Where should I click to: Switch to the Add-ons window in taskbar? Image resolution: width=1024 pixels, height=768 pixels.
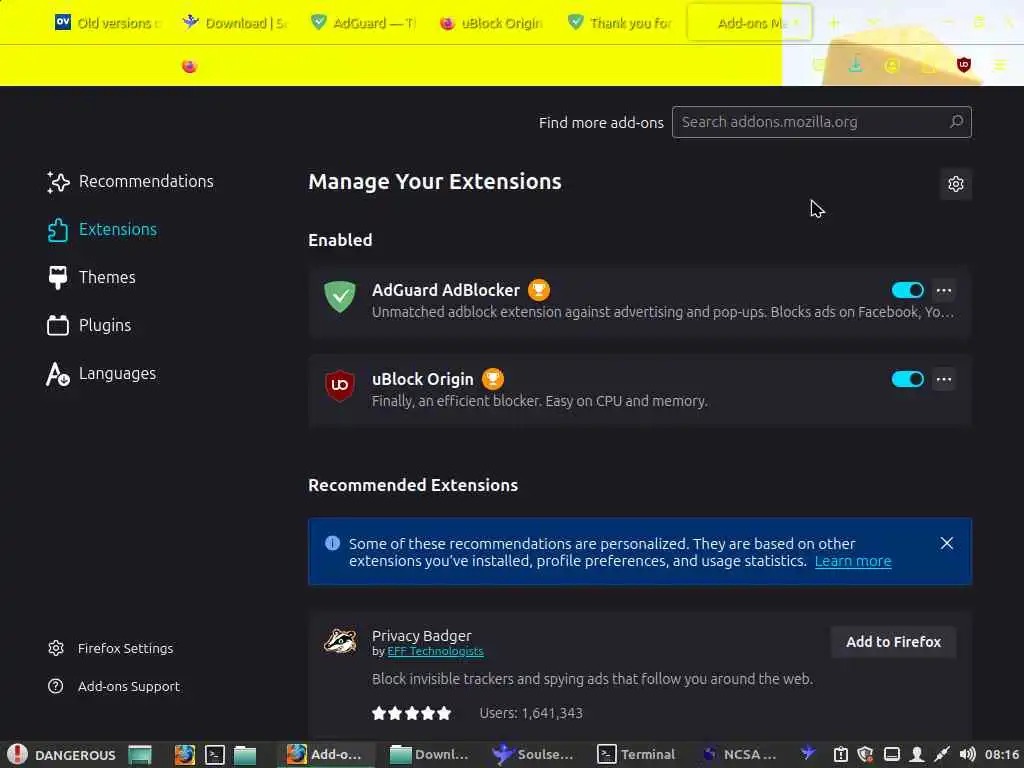tap(325, 754)
